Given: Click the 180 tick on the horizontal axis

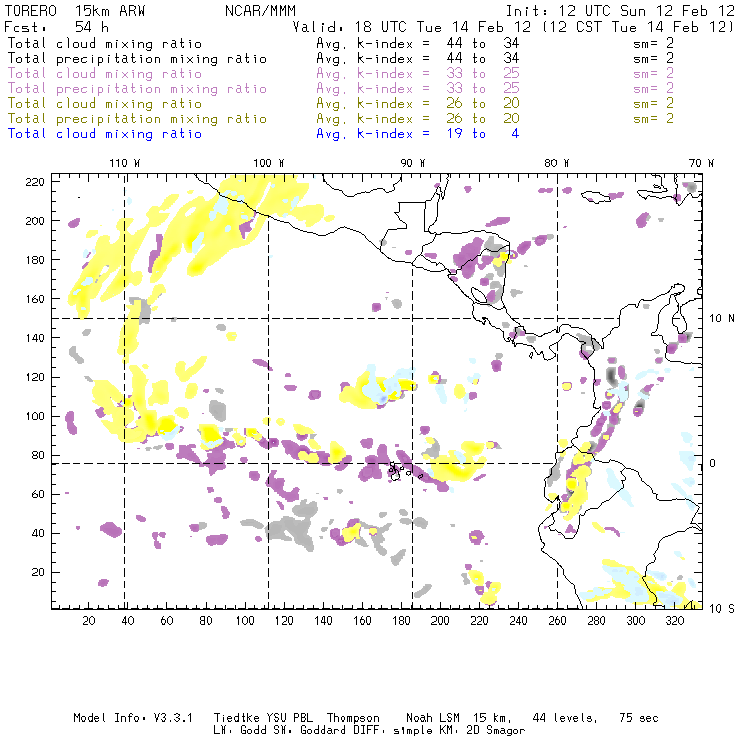Looking at the screenshot, I should pos(401,621).
